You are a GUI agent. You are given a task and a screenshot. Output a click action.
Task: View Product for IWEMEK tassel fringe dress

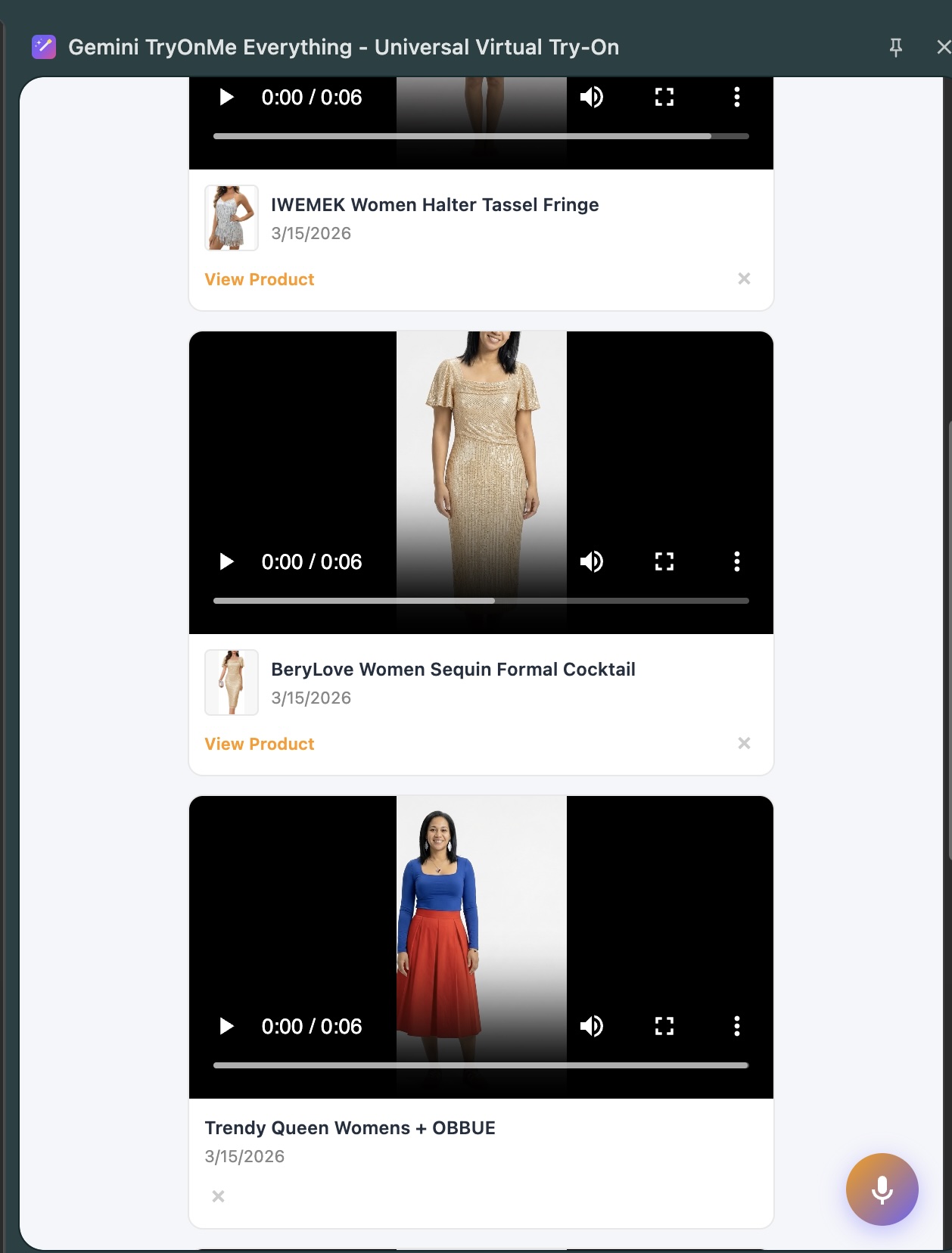point(260,279)
